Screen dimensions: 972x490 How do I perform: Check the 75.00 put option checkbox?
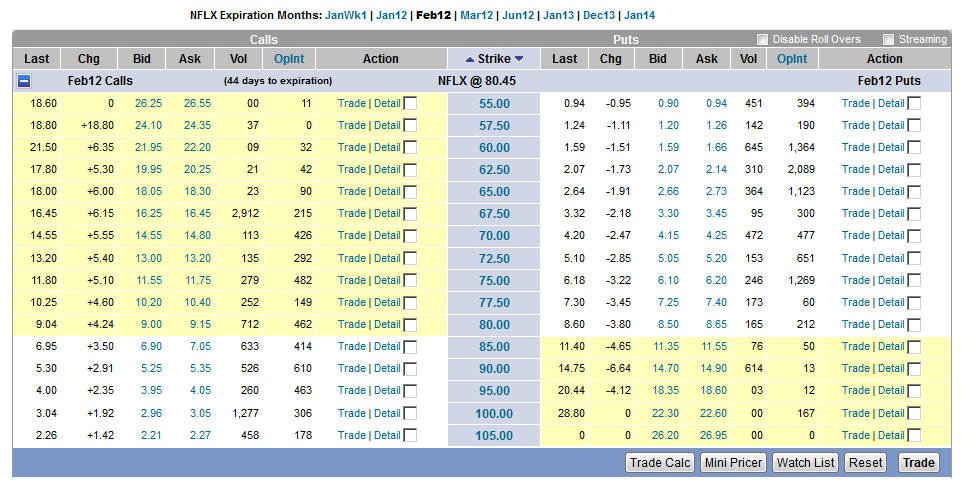coord(914,280)
